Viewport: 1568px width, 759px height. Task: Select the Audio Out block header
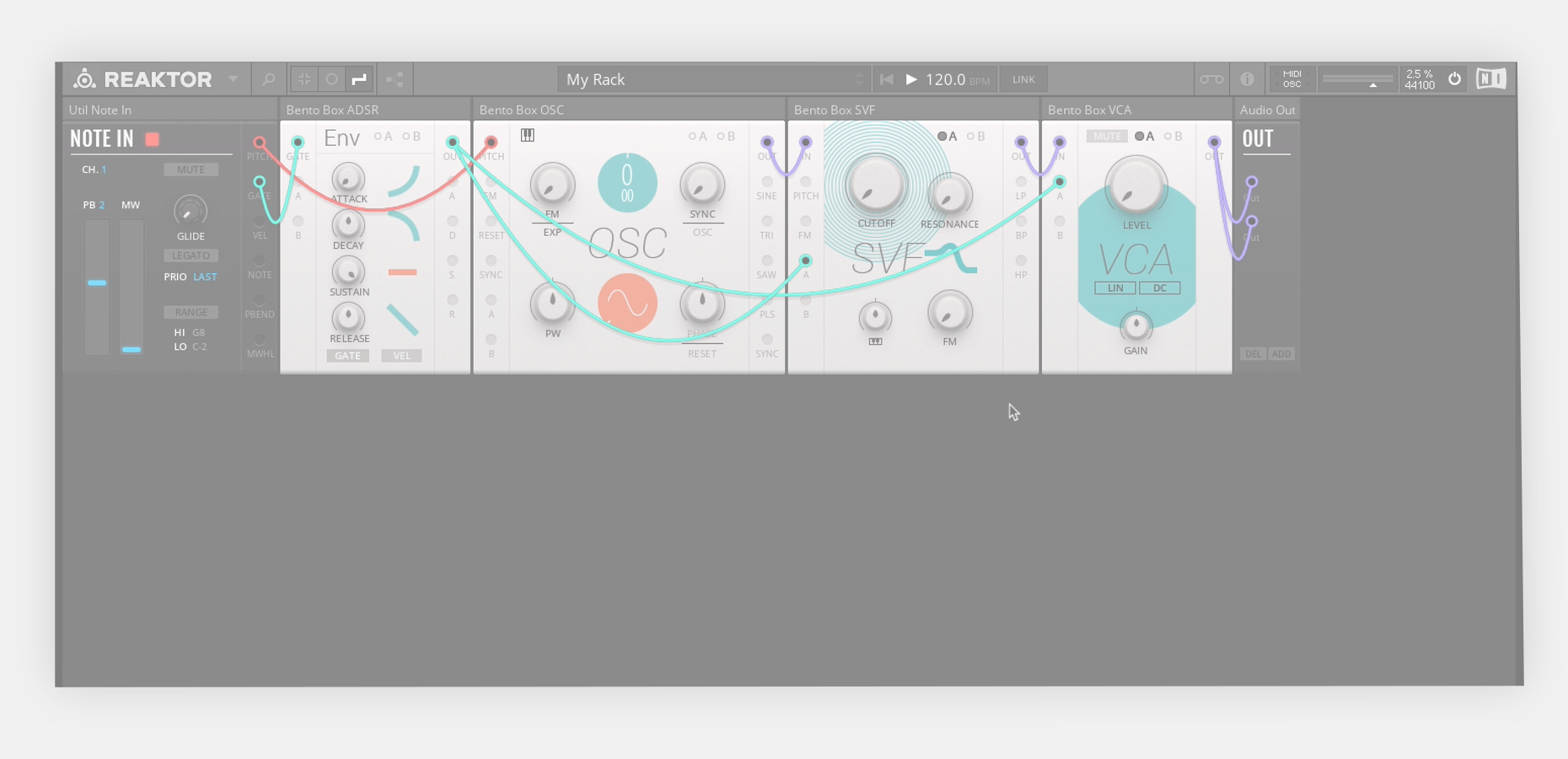1267,110
